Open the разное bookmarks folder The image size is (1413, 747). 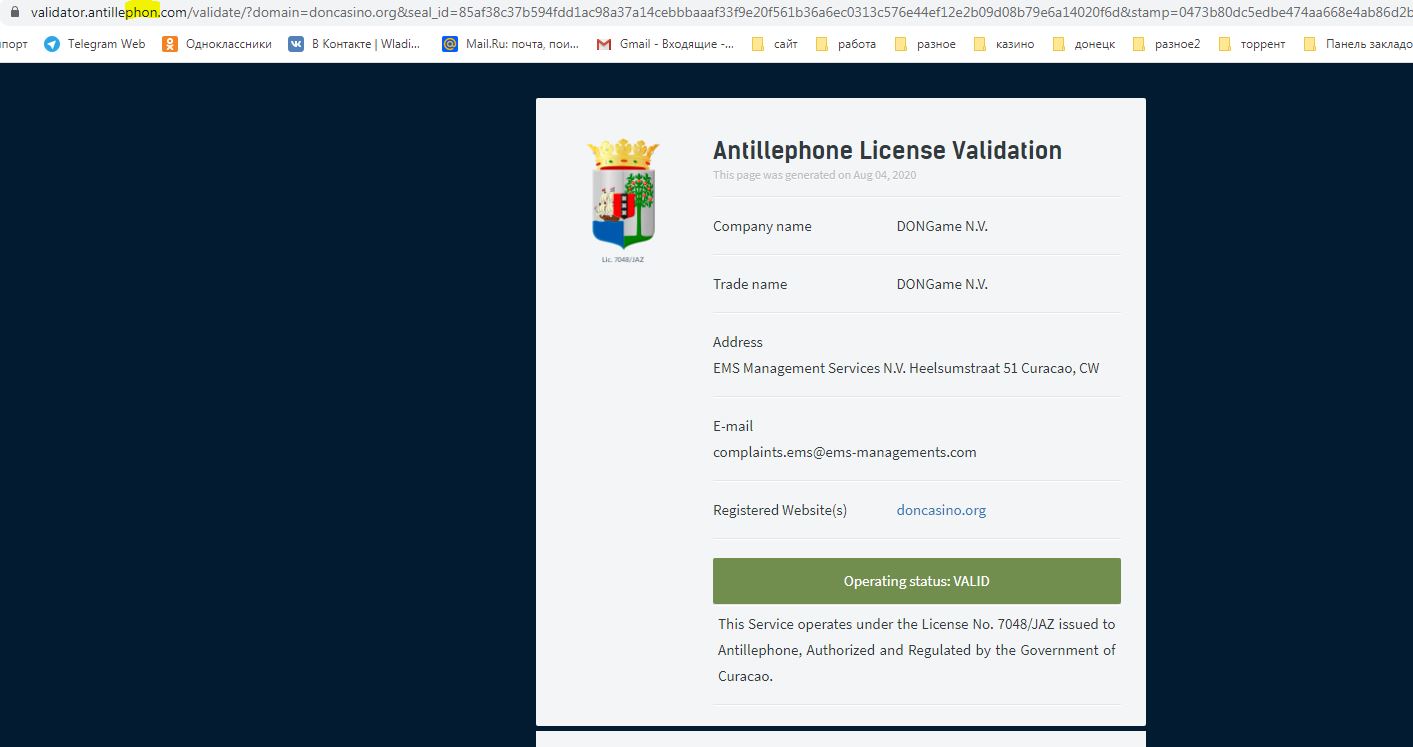click(925, 44)
